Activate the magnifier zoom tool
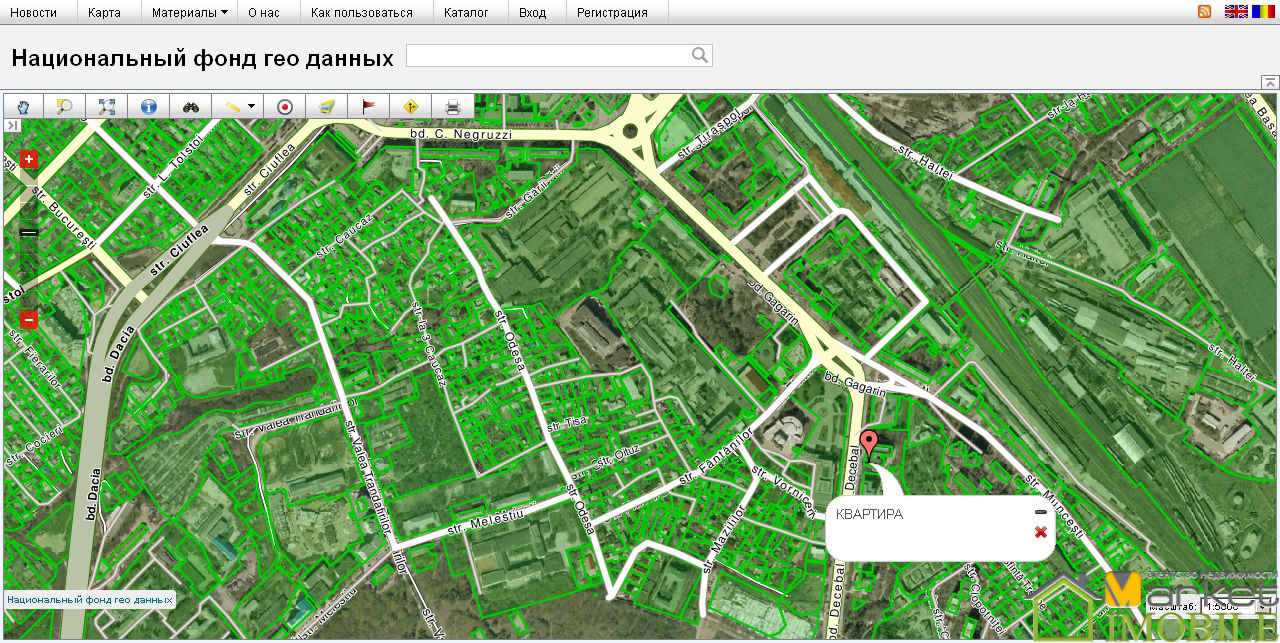Screen dimensions: 1280x643 65,107
